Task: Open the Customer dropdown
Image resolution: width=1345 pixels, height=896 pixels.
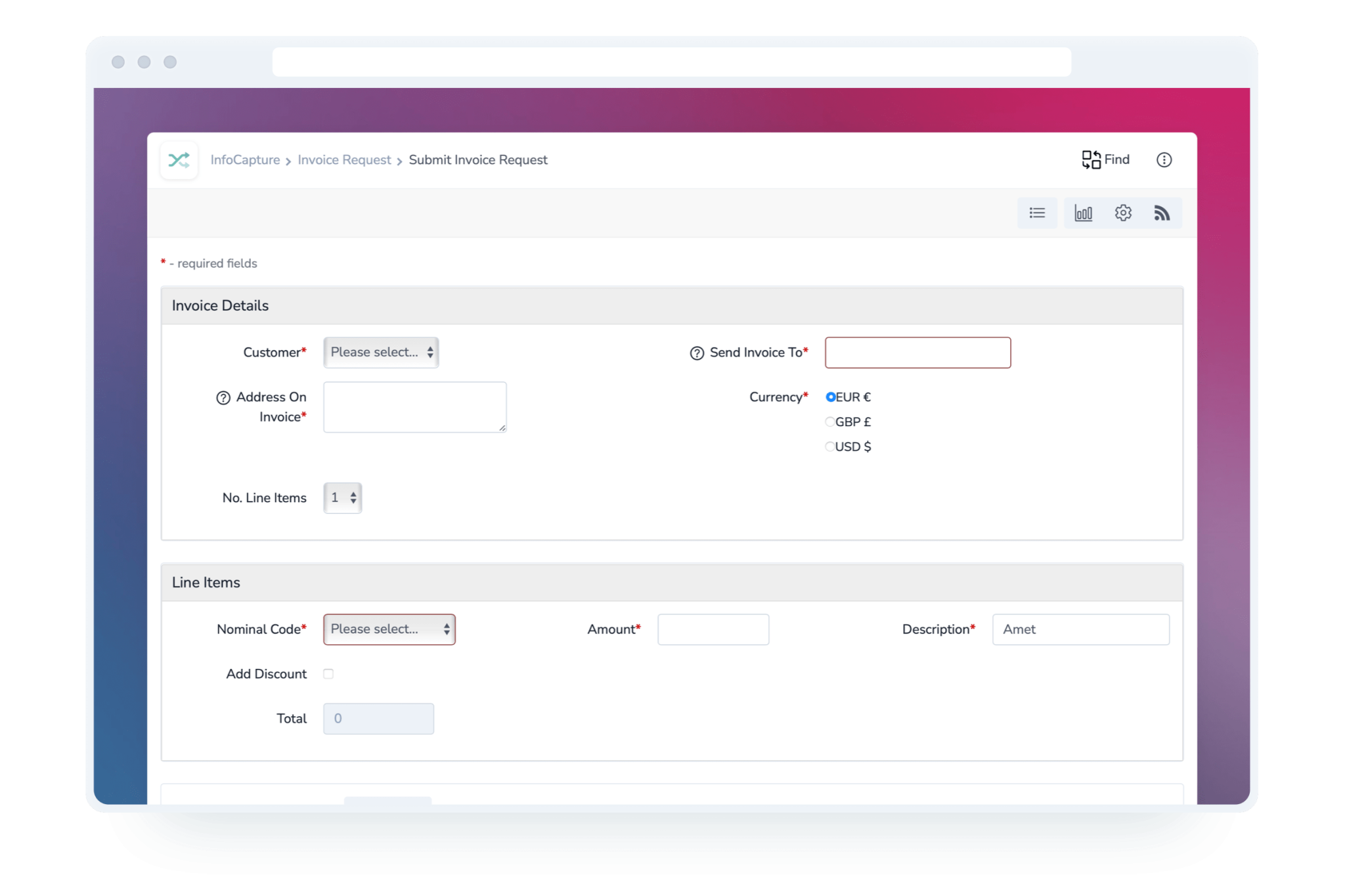Action: [x=381, y=352]
